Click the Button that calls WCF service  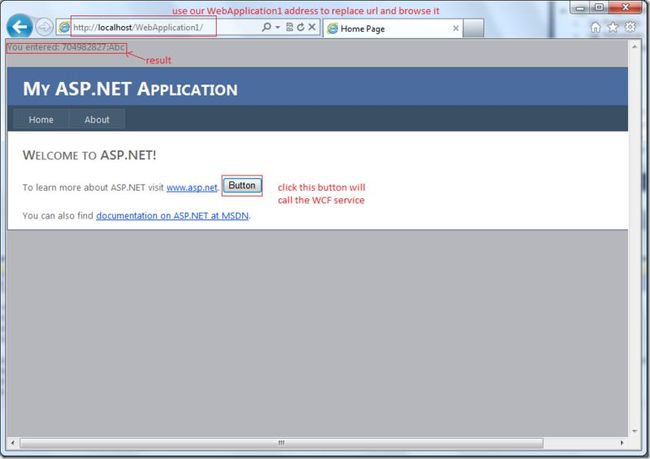(x=242, y=185)
